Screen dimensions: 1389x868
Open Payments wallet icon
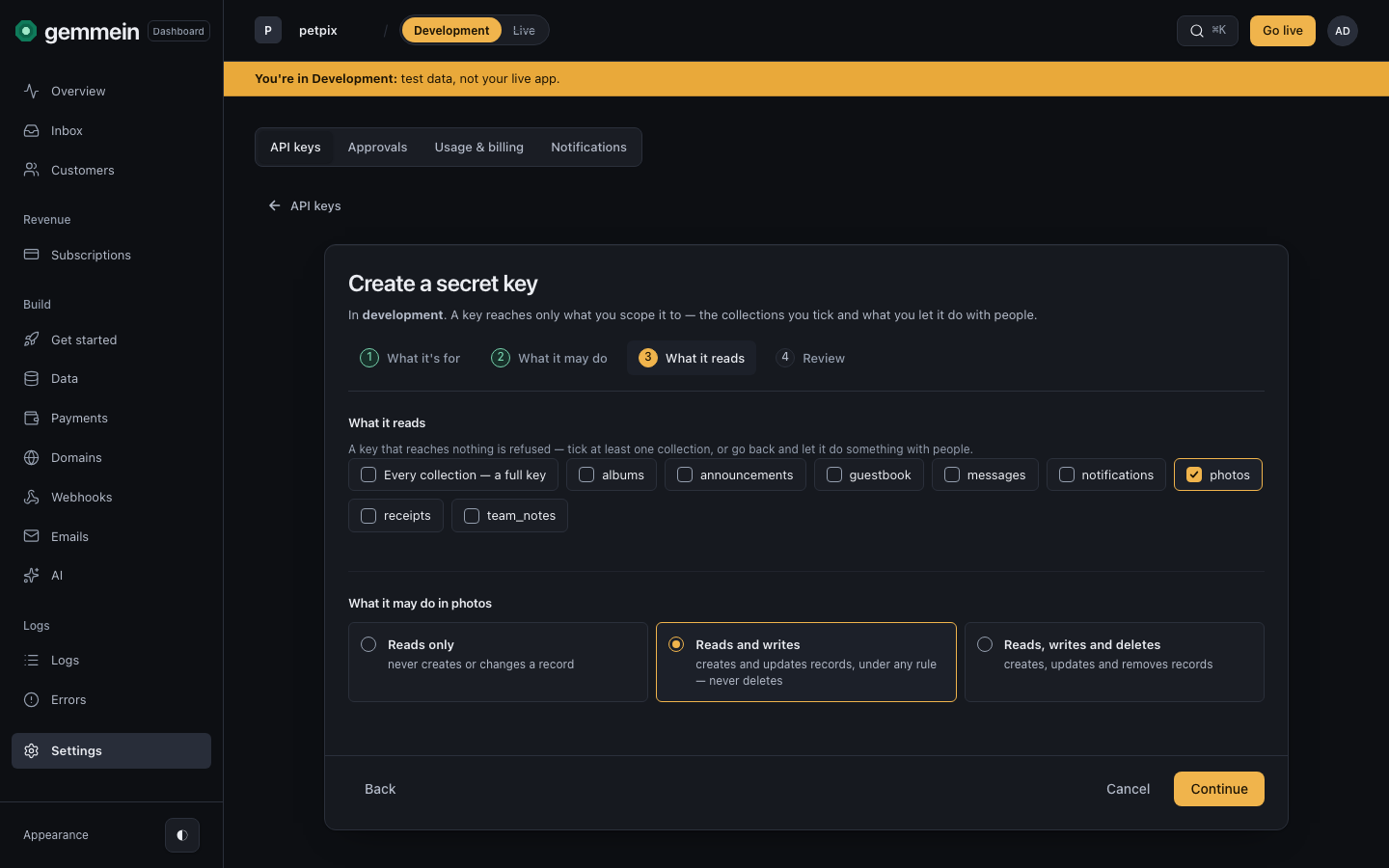coord(32,418)
